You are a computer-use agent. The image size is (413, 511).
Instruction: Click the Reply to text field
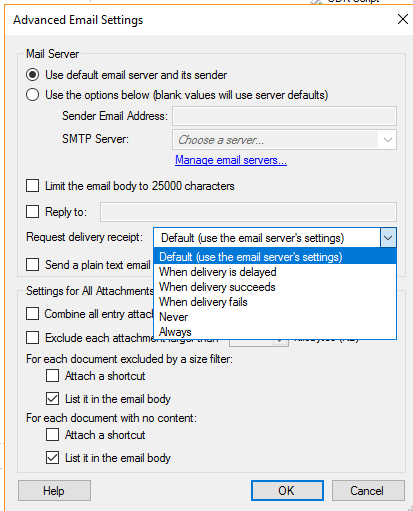248,212
